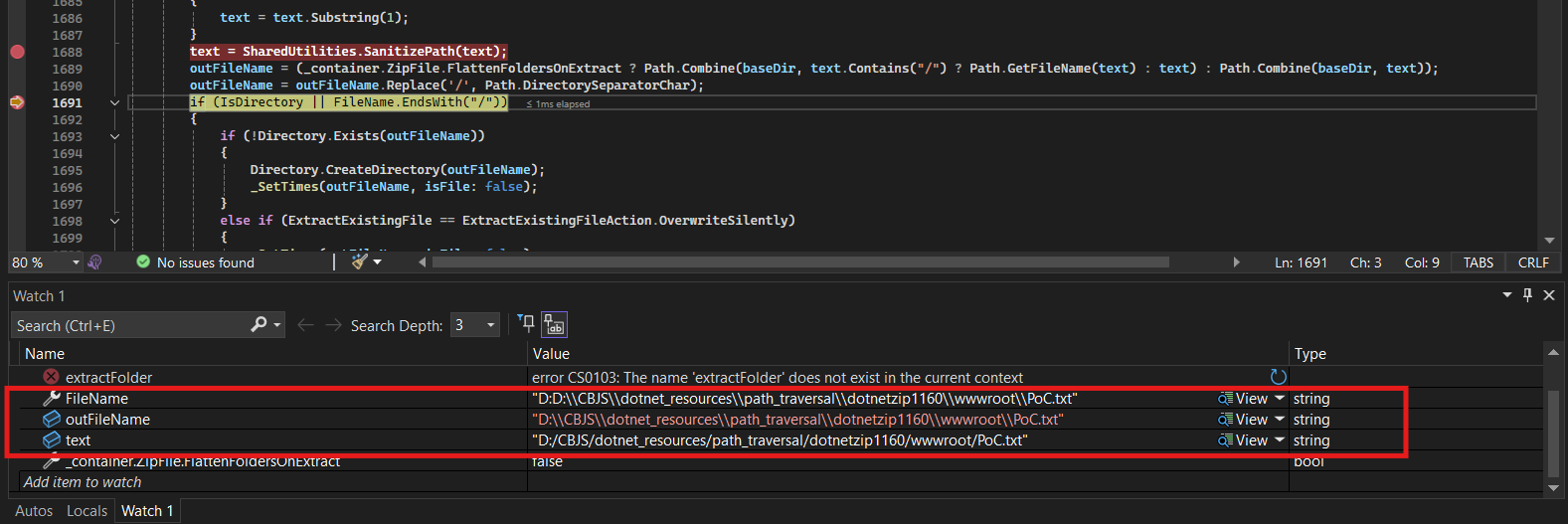Open View dropdown arrow for outFileName row
This screenshot has height=524, width=1568.
coord(1280,420)
